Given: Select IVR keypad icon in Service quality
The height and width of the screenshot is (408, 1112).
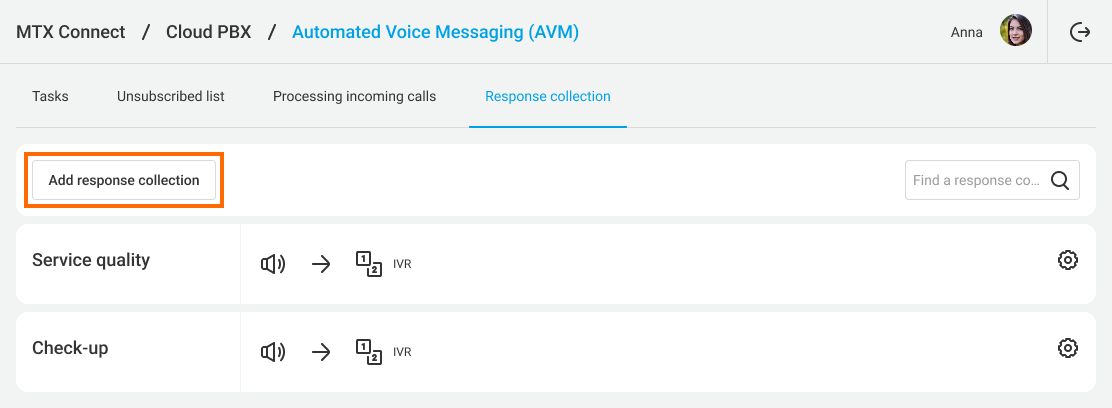Looking at the screenshot, I should point(368,263).
